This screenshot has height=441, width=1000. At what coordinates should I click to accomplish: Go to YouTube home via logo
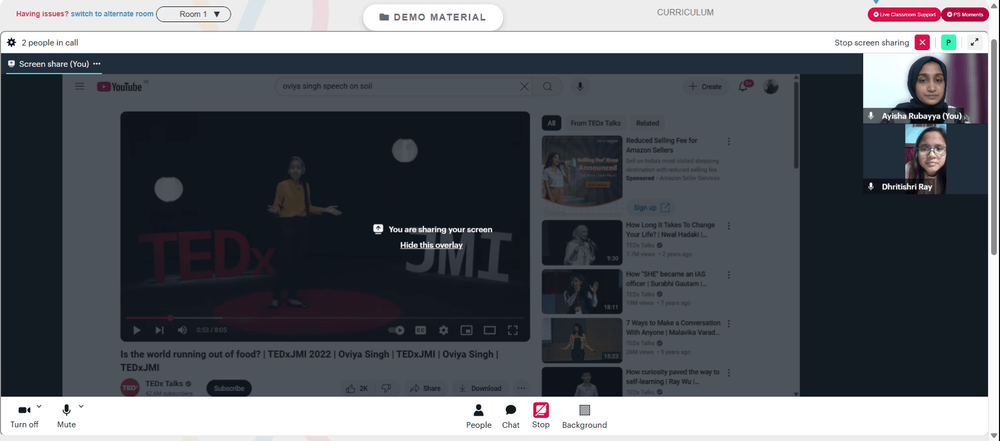pos(119,87)
